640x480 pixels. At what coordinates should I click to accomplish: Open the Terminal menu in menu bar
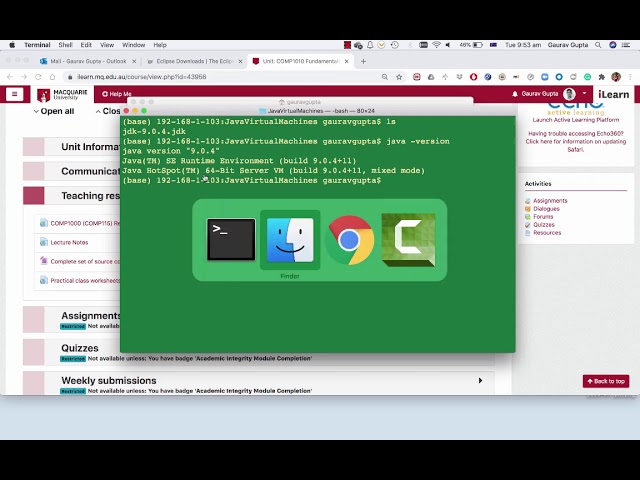[x=37, y=45]
